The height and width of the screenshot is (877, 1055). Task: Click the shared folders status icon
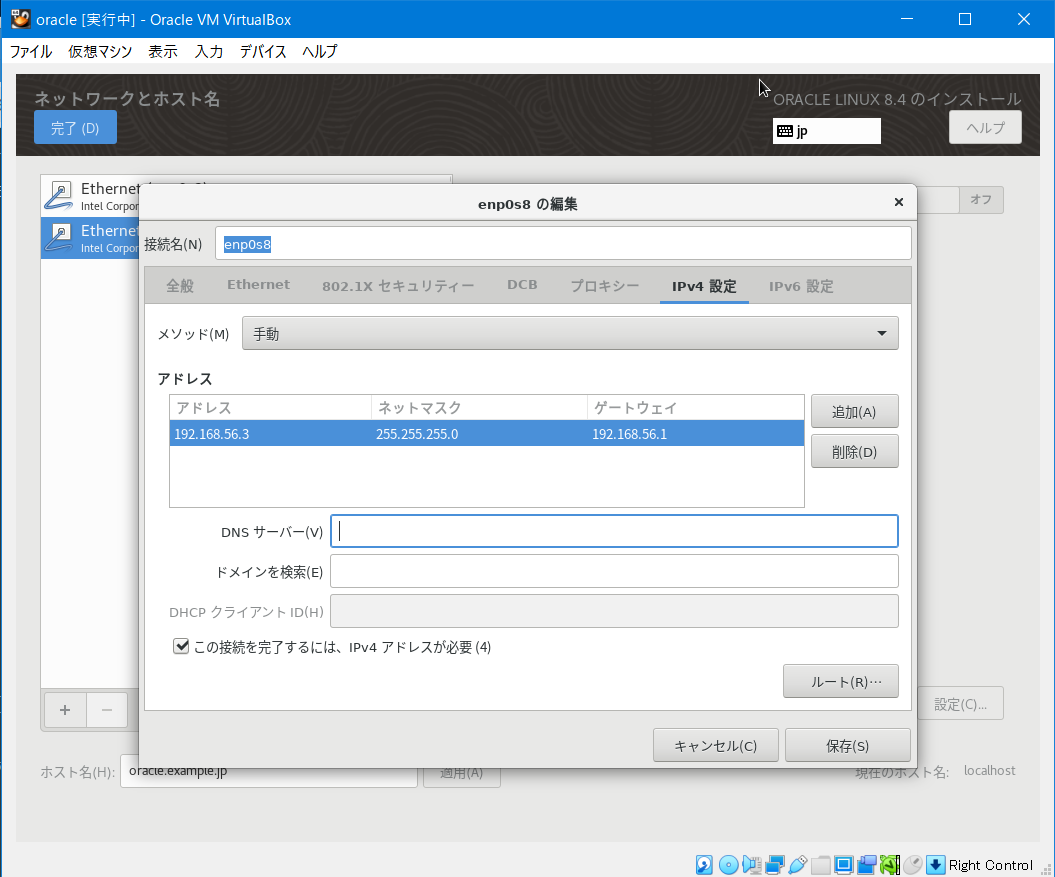820,864
